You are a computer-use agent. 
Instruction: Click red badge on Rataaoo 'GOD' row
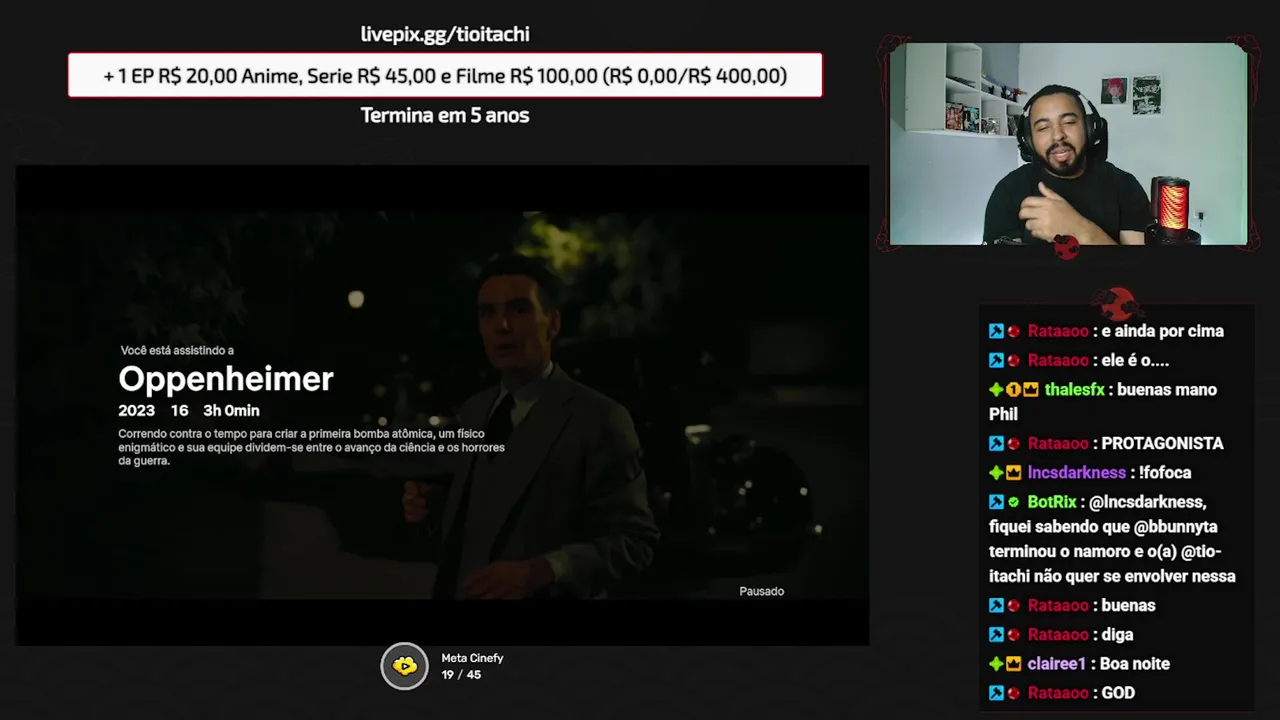tap(1013, 692)
